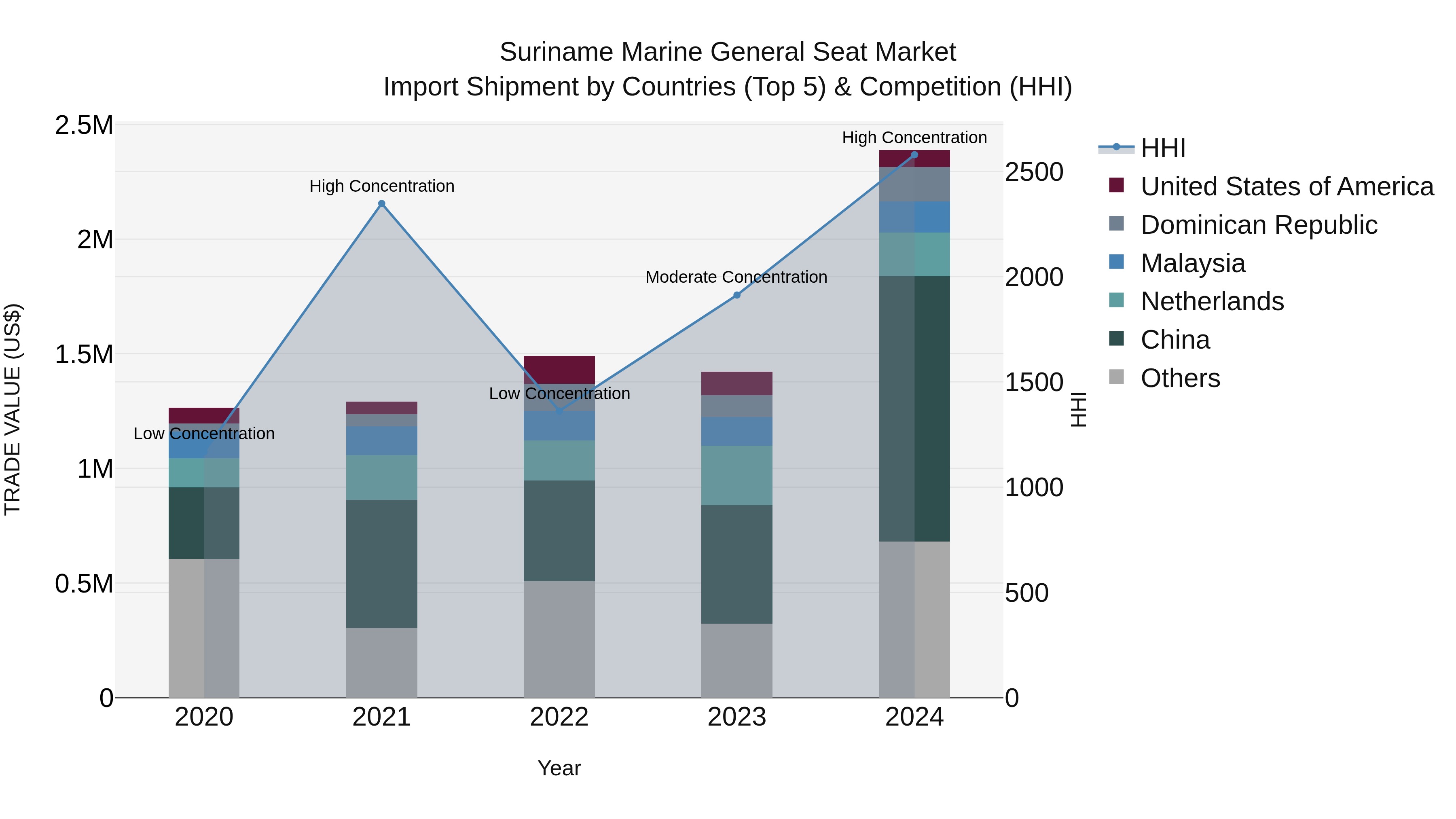Screen dimensions: 1456x819
Task: Click the rotated 'HHI' right axis title
Action: pos(1078,409)
